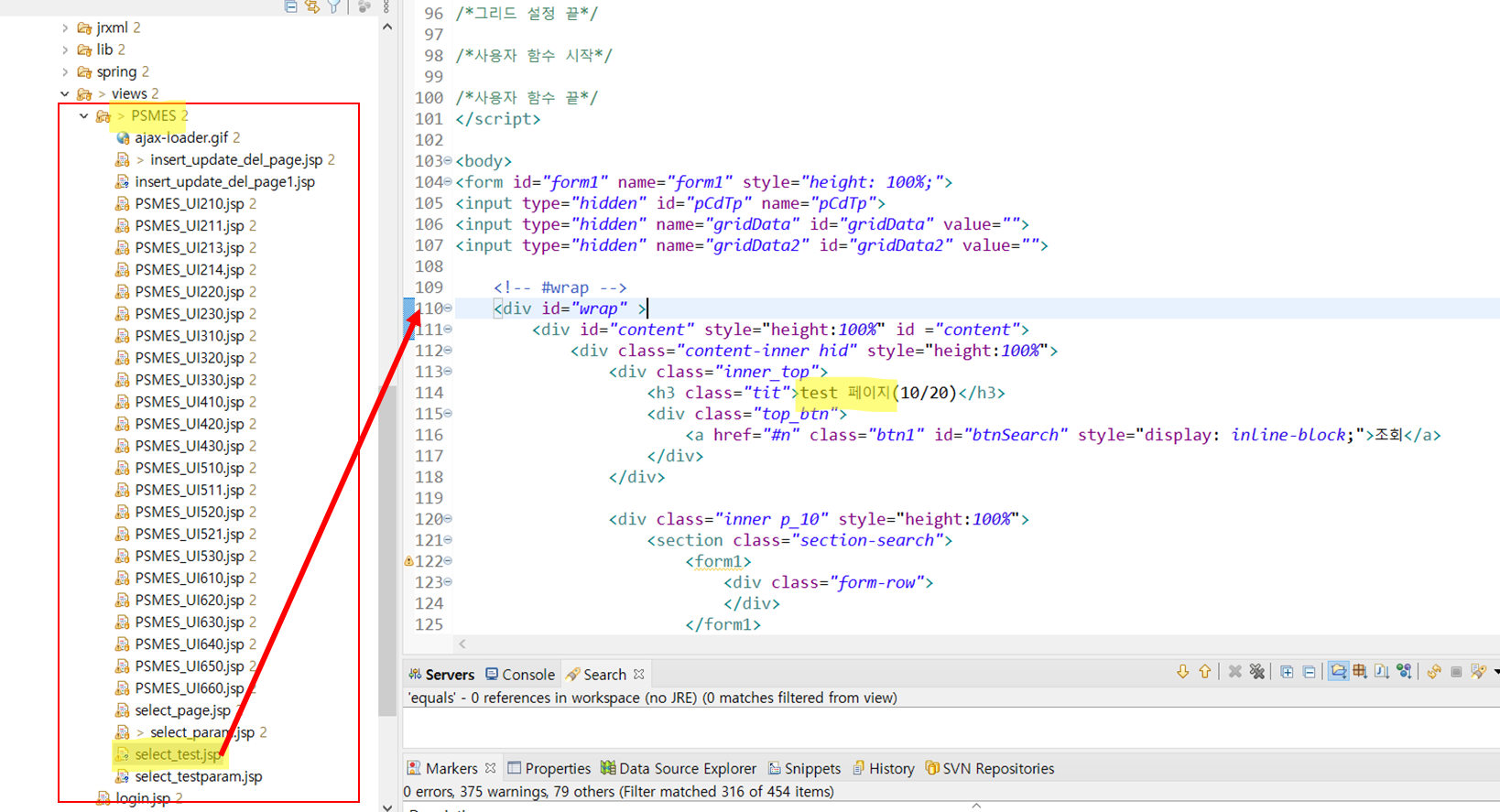Expand the jrxml folder
This screenshot has width=1500, height=812.
pyautogui.click(x=65, y=27)
